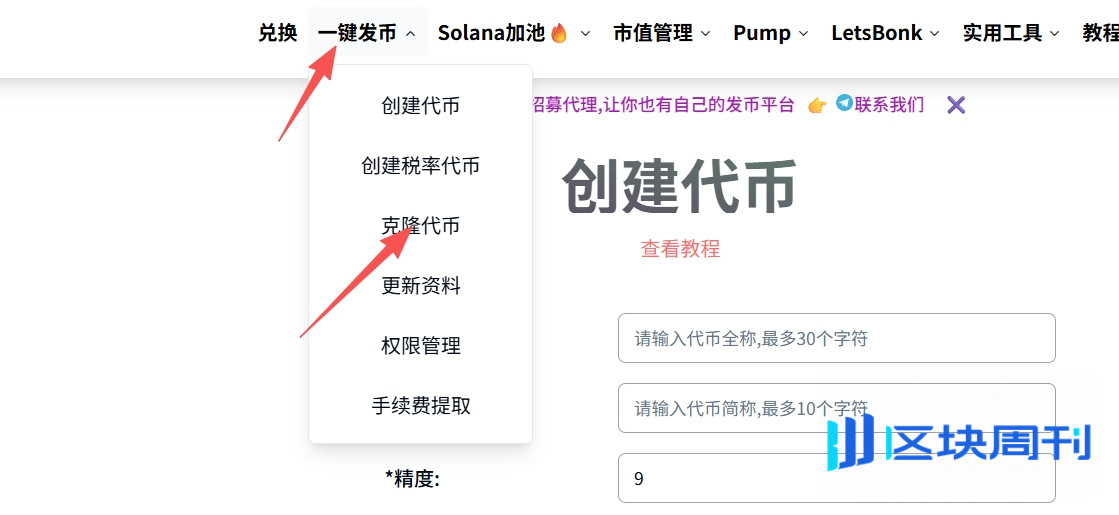
Task: Select 克隆代币 in the dropdown menu
Action: 420,226
